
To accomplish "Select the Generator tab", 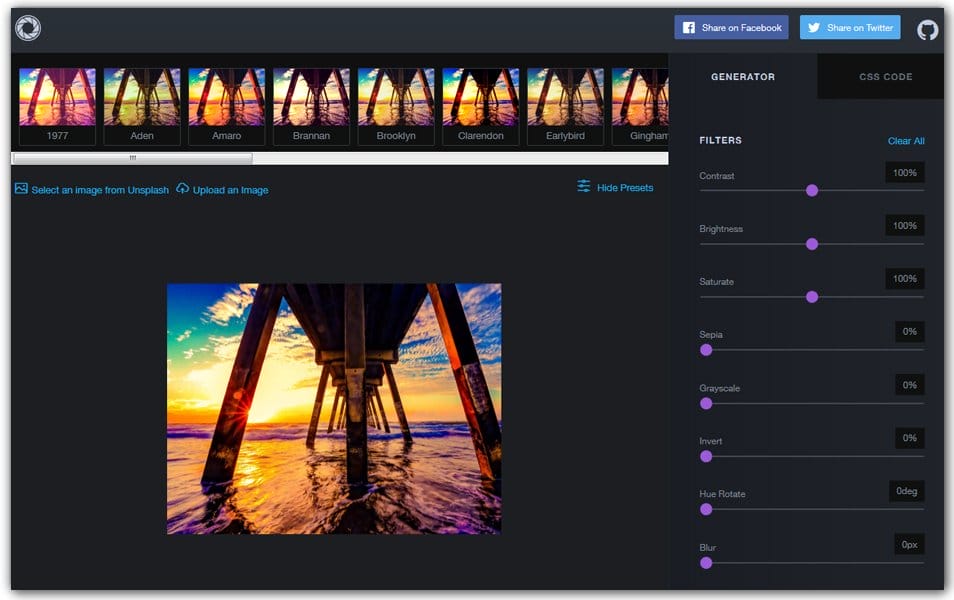I will (x=744, y=76).
